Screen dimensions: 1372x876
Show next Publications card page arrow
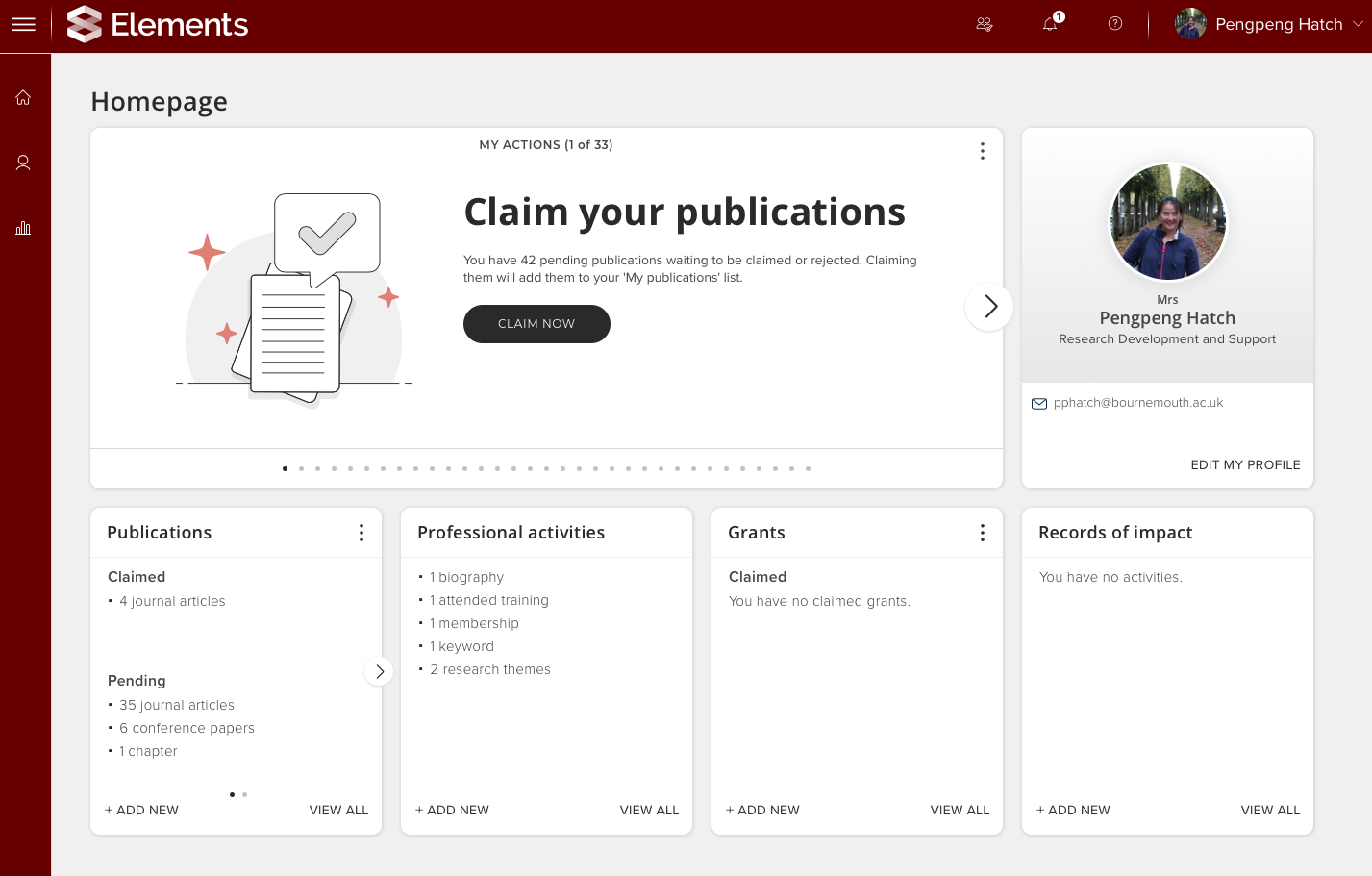click(379, 671)
